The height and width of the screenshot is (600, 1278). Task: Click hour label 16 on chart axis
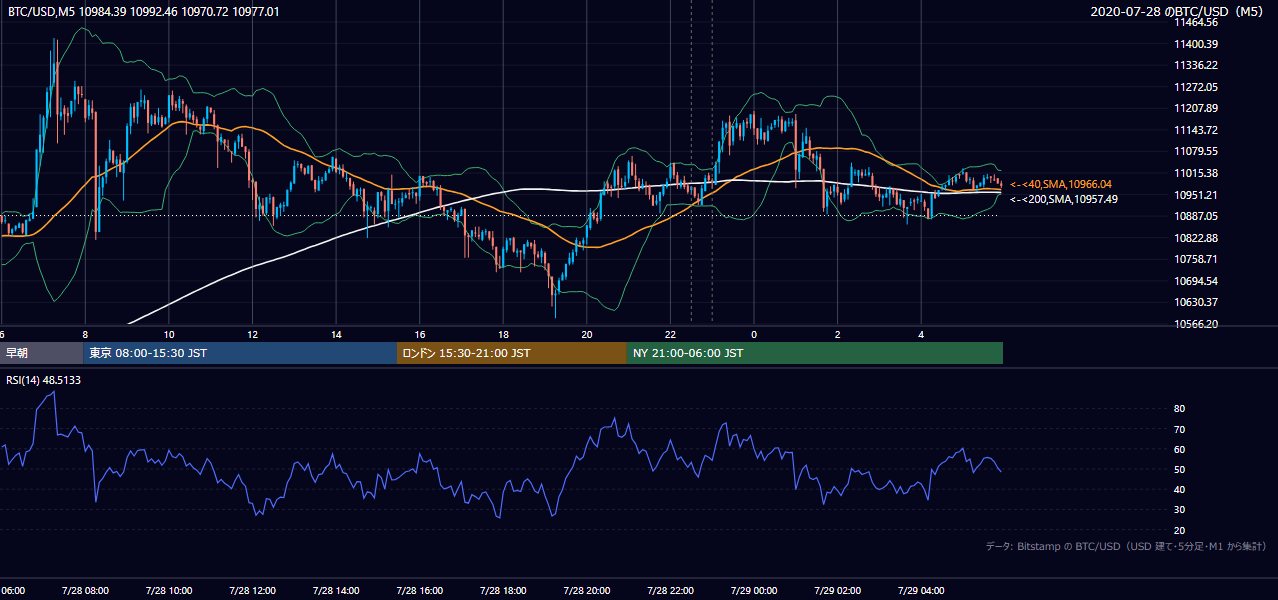tap(420, 335)
